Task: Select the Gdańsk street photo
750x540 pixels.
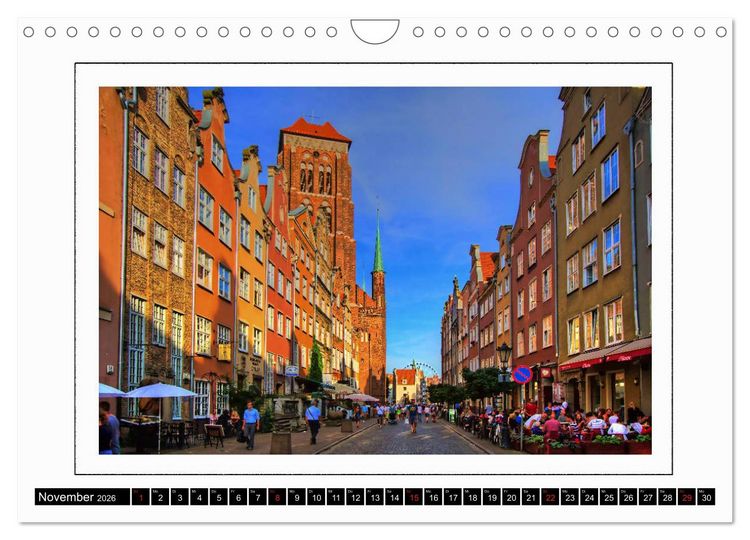Action: click(x=375, y=270)
